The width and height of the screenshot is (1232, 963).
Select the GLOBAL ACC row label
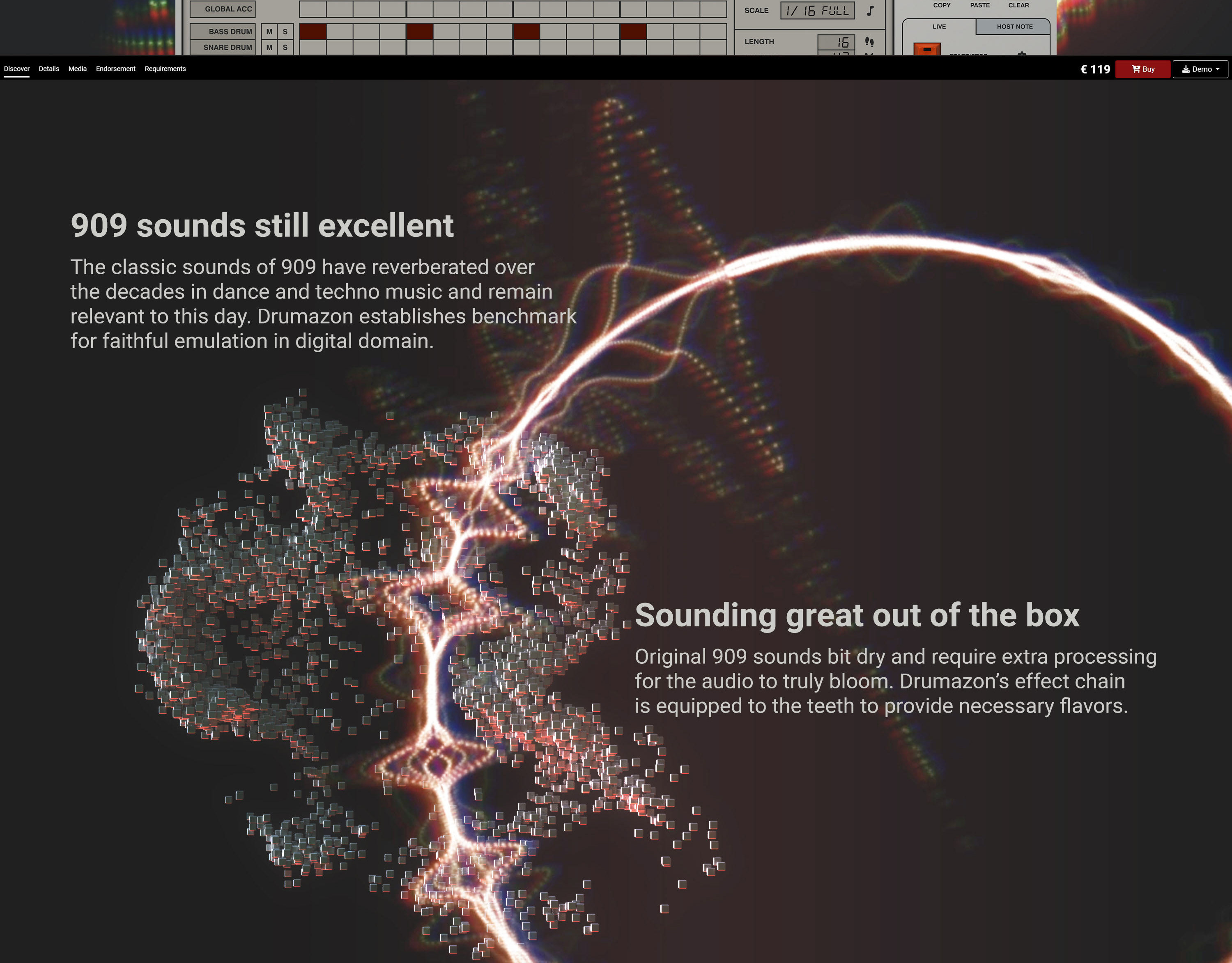[222, 9]
